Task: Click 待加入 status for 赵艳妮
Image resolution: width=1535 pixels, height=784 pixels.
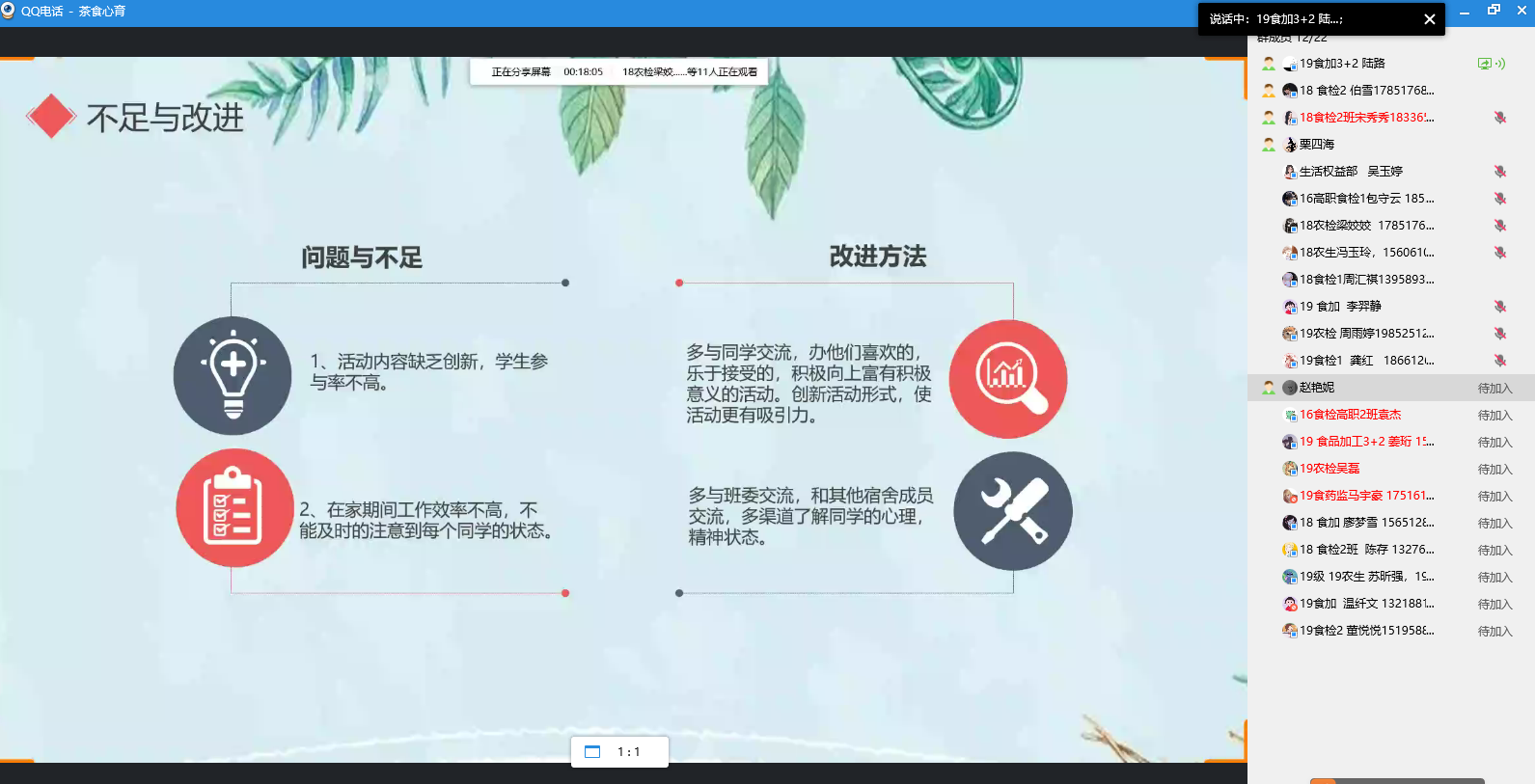Action: [1494, 389]
